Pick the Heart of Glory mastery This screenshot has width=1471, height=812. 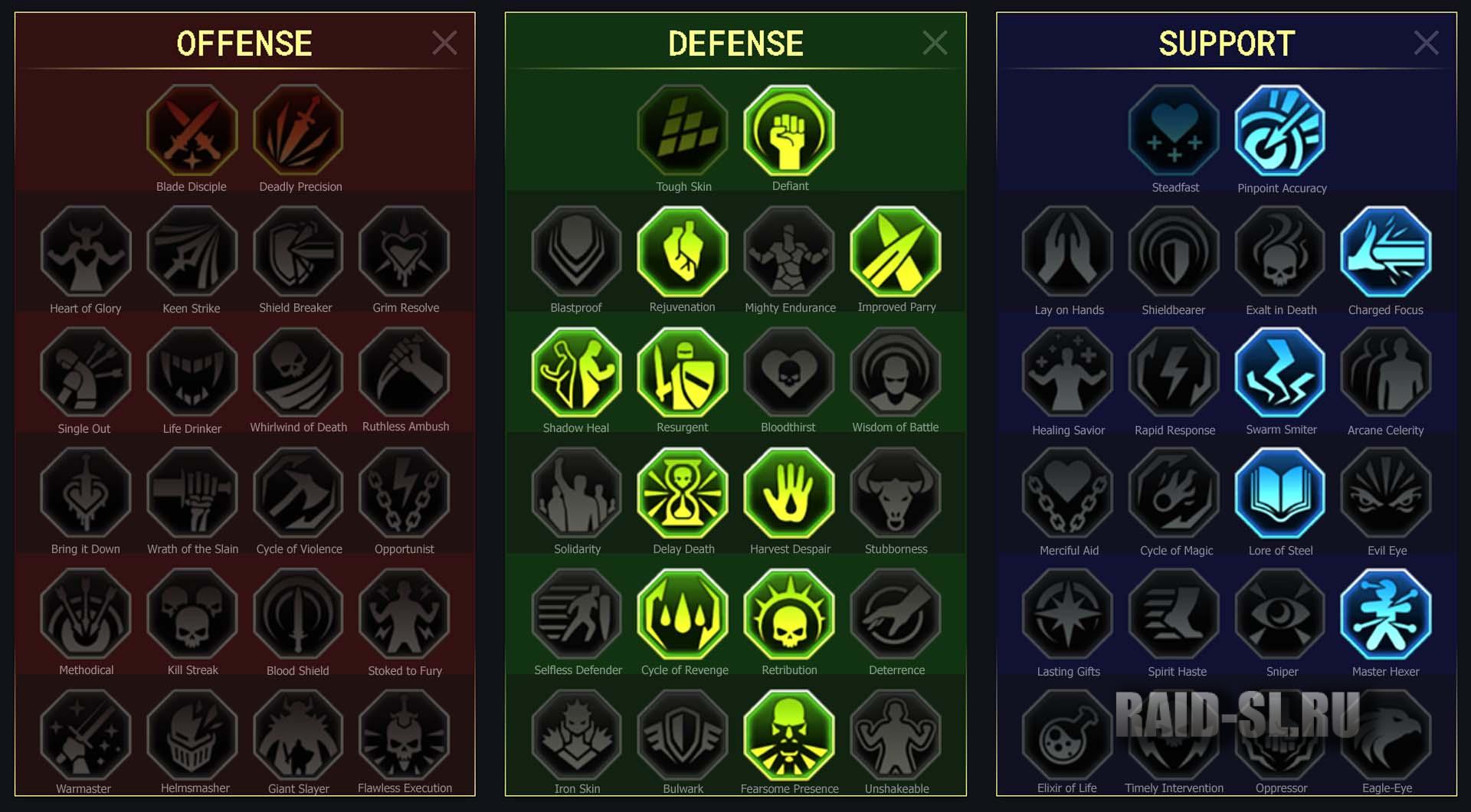86,251
